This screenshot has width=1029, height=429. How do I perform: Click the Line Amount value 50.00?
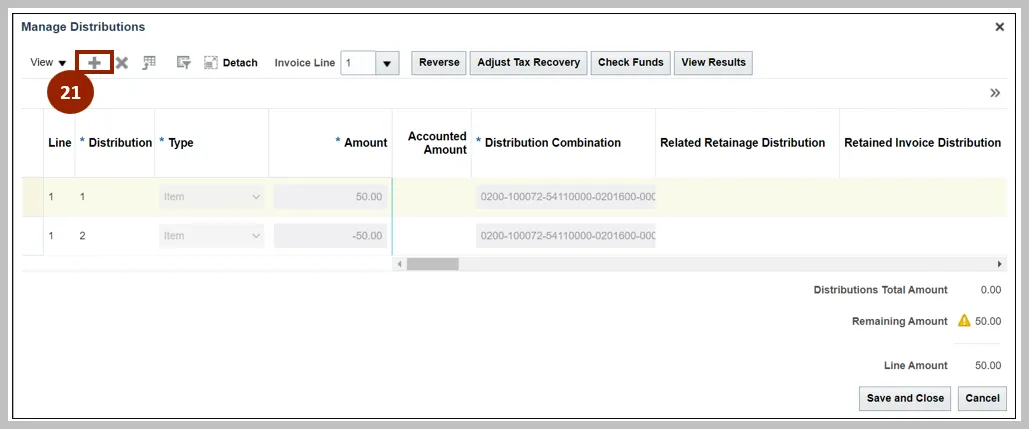(x=988, y=365)
